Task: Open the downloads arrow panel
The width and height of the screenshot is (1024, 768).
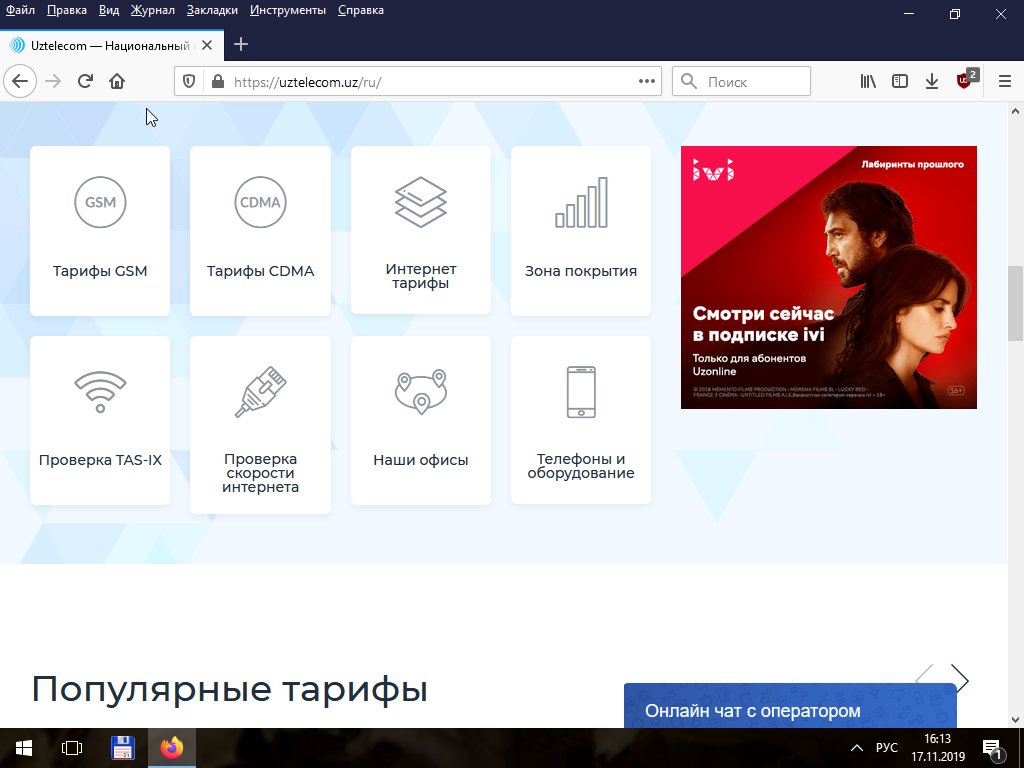Action: click(x=932, y=82)
